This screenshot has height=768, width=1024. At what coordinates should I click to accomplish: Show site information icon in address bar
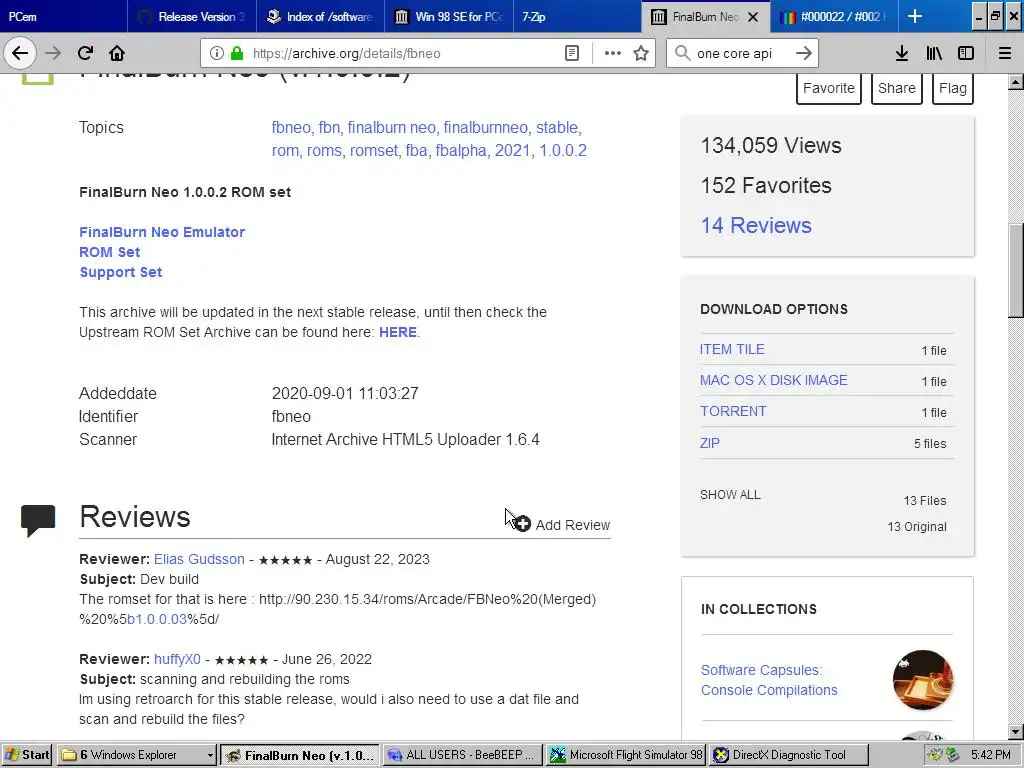(217, 53)
